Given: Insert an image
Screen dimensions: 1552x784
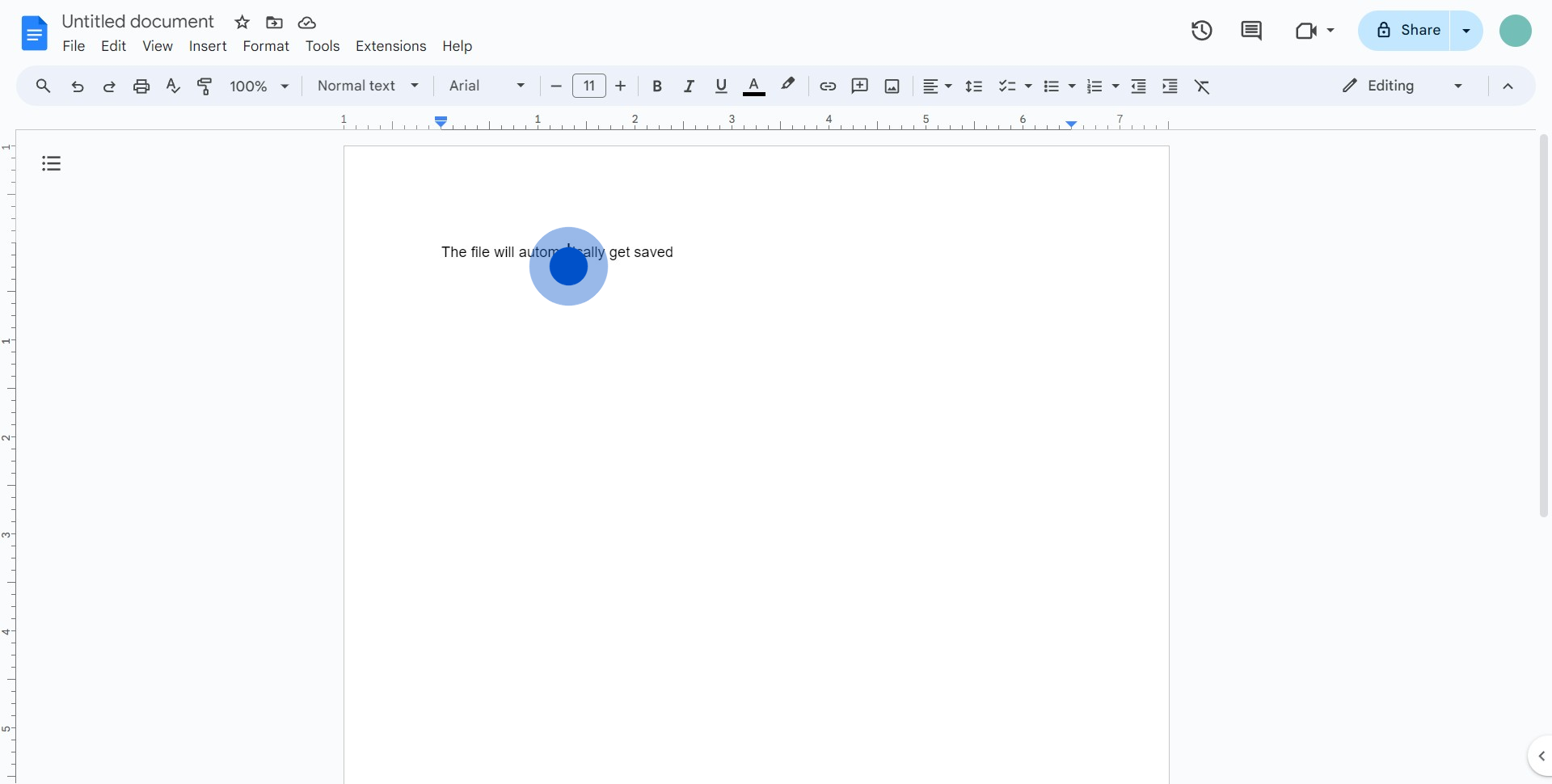Looking at the screenshot, I should click(892, 86).
